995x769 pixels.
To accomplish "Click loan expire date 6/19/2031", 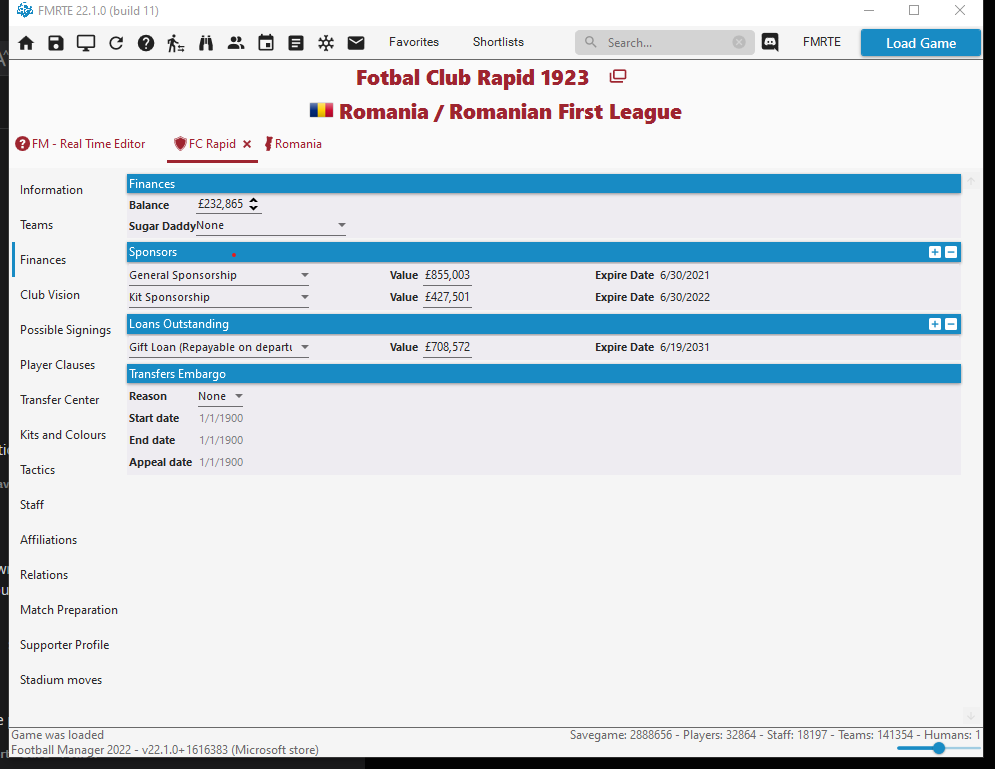I will point(685,347).
